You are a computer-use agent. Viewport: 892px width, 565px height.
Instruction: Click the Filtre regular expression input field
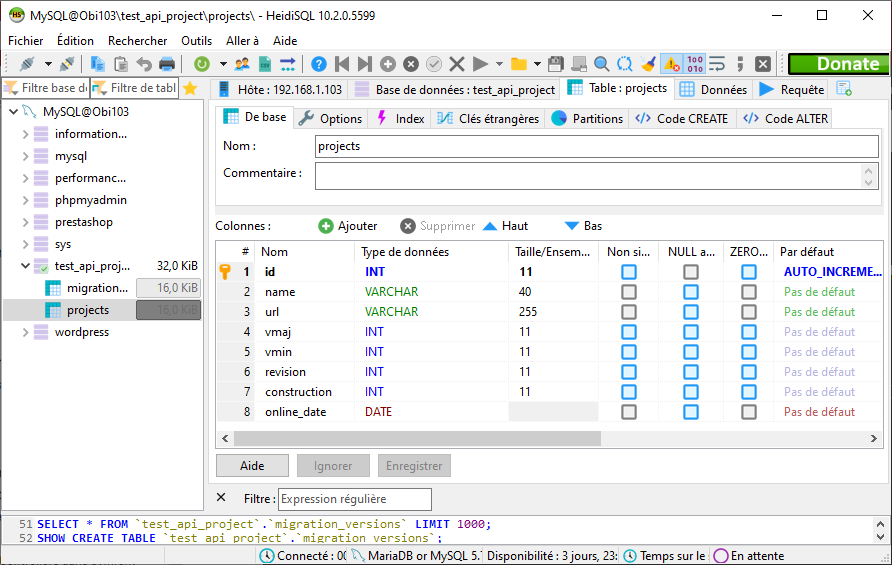pyautogui.click(x=354, y=499)
